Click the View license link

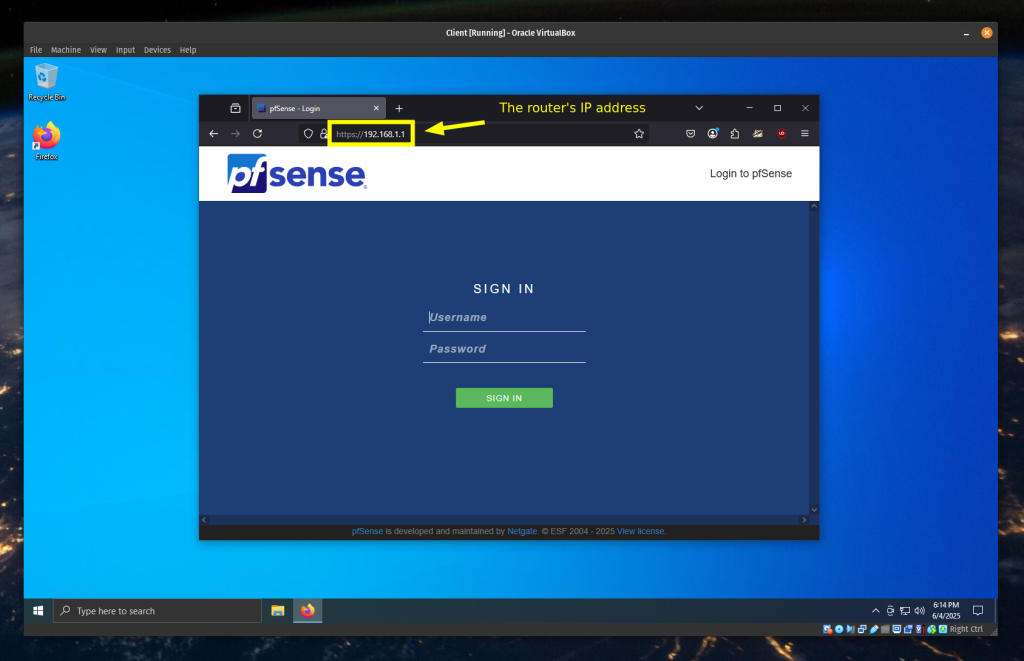[x=641, y=531]
